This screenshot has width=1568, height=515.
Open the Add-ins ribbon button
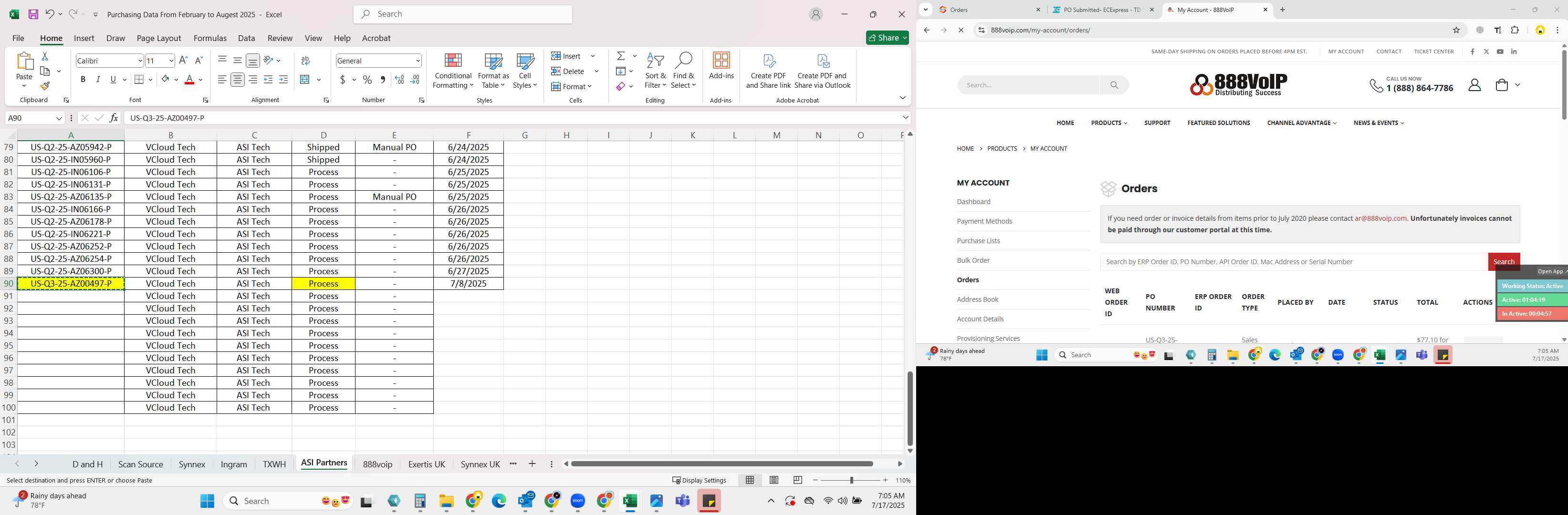coord(721,66)
